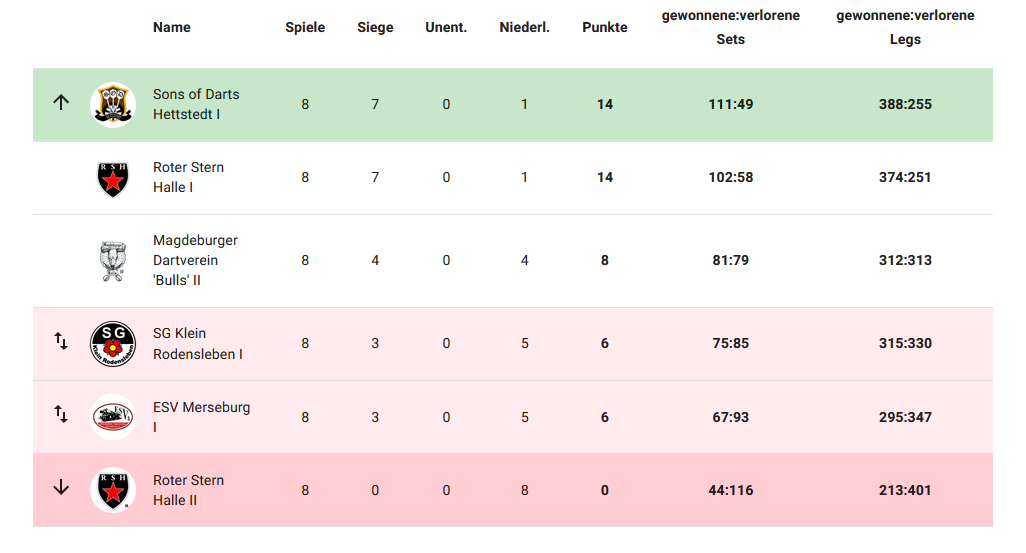
Task: Click the SG Klein Rodensleben logo
Action: tap(113, 344)
